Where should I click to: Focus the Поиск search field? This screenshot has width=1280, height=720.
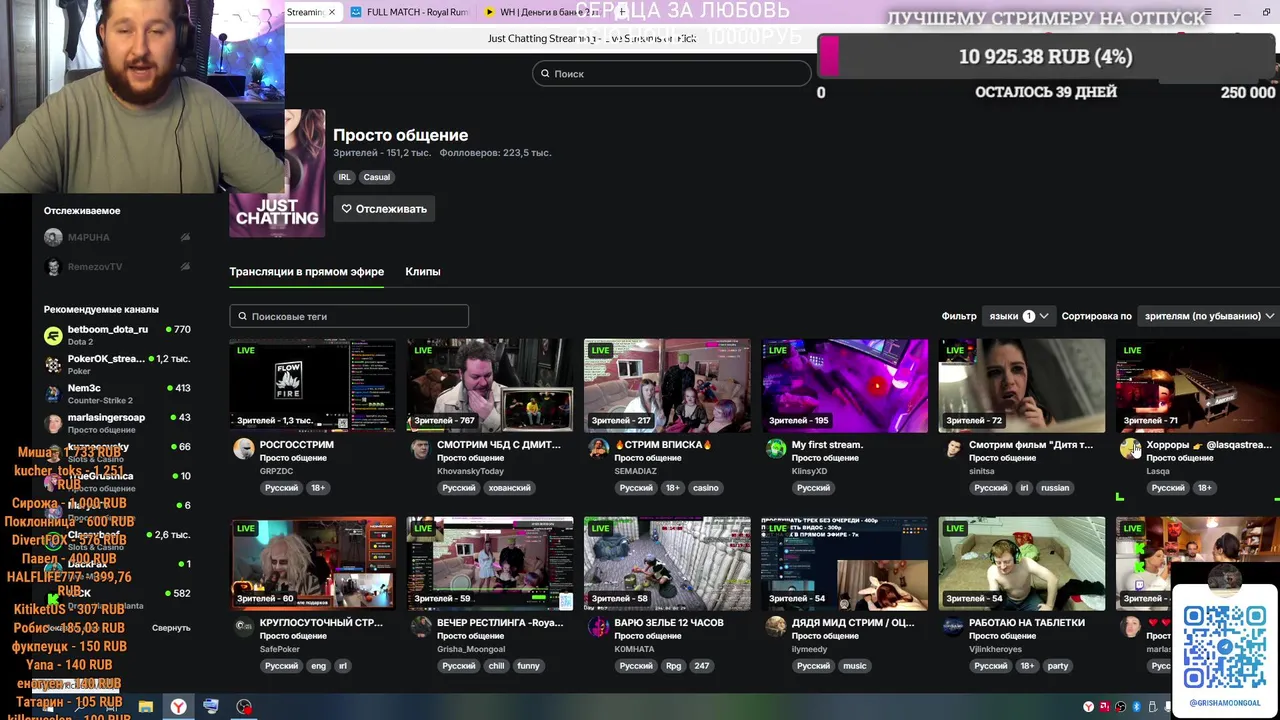point(671,73)
